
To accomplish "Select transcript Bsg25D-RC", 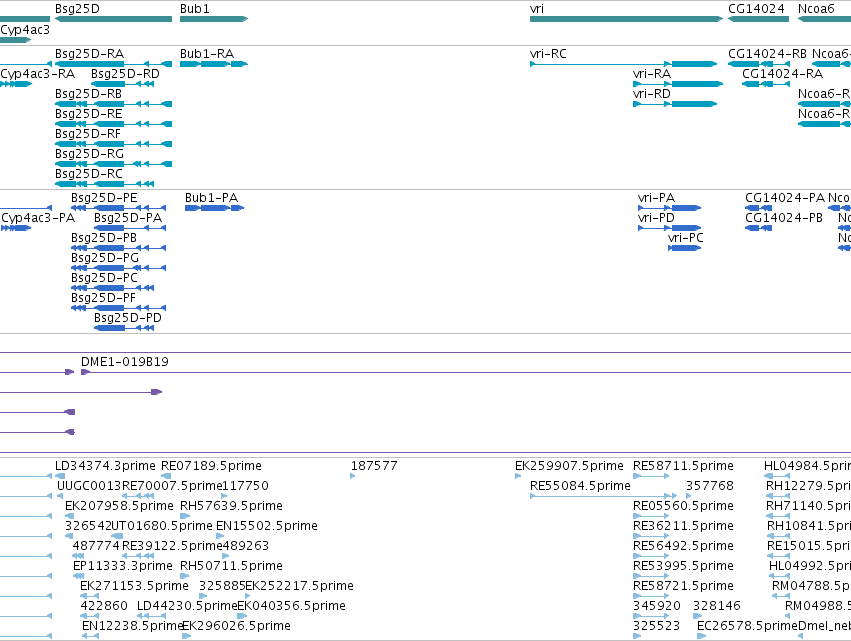I will pos(104,184).
